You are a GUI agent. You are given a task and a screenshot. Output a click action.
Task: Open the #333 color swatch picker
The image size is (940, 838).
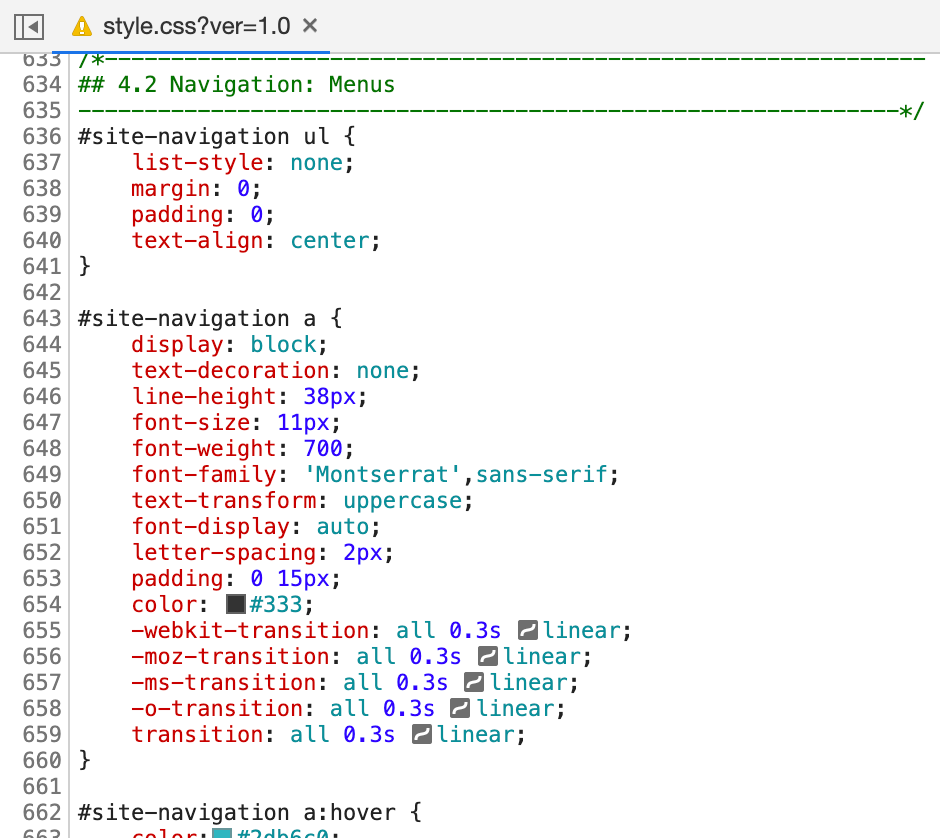tap(236, 604)
